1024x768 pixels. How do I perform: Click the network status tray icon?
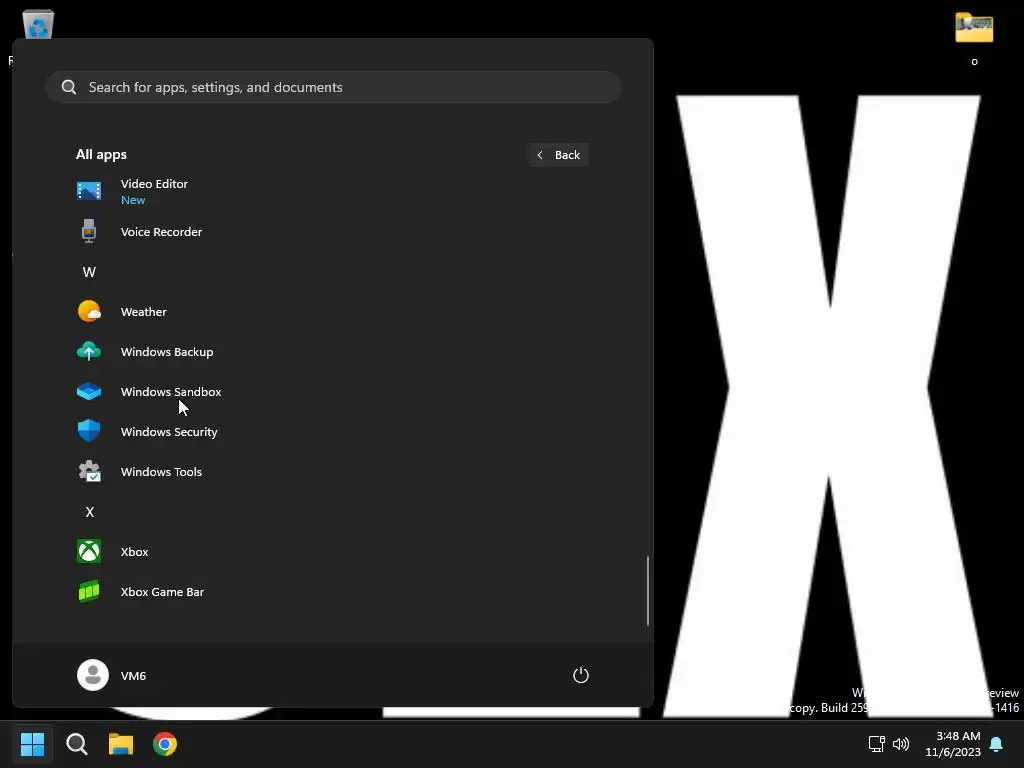coord(876,744)
